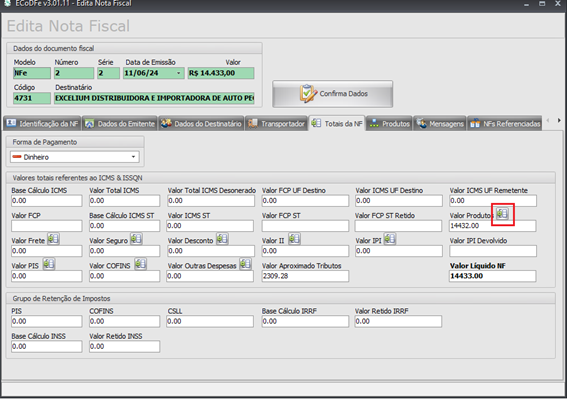Click the Valor COFINS input field
The height and width of the screenshot is (399, 567).
(124, 276)
